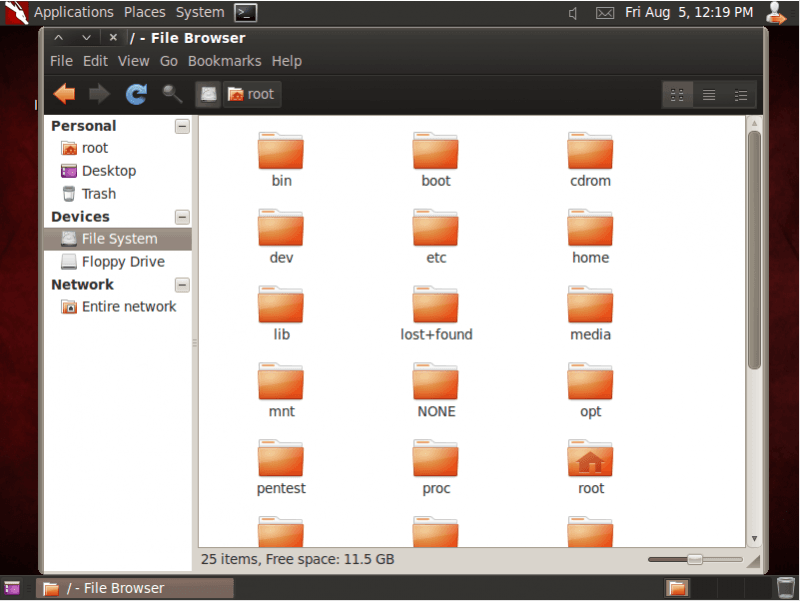Click the vertical scrollbar thumb
Screen dimensions: 800x601
tap(755, 250)
